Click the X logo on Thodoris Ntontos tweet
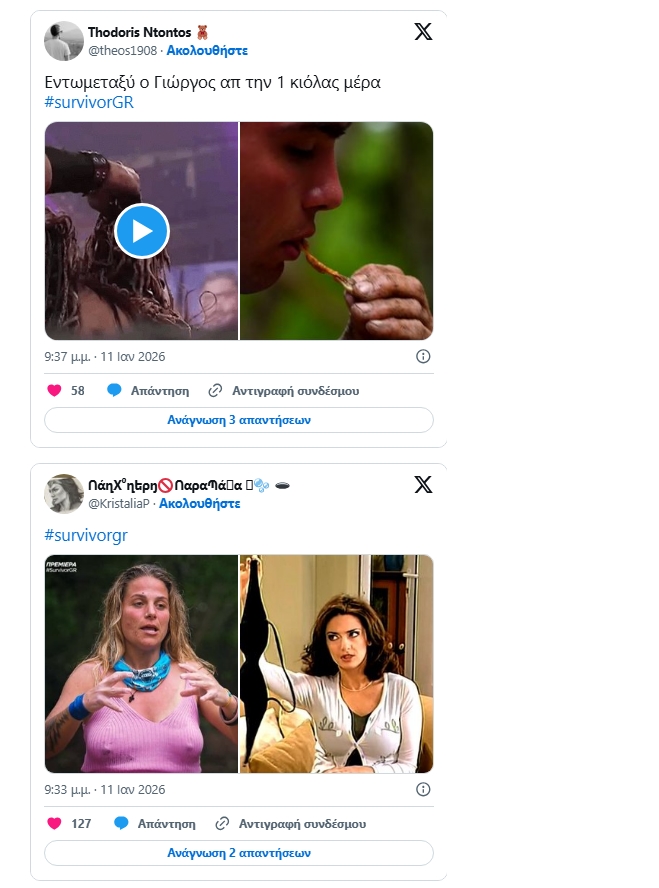659x888 pixels. [423, 32]
